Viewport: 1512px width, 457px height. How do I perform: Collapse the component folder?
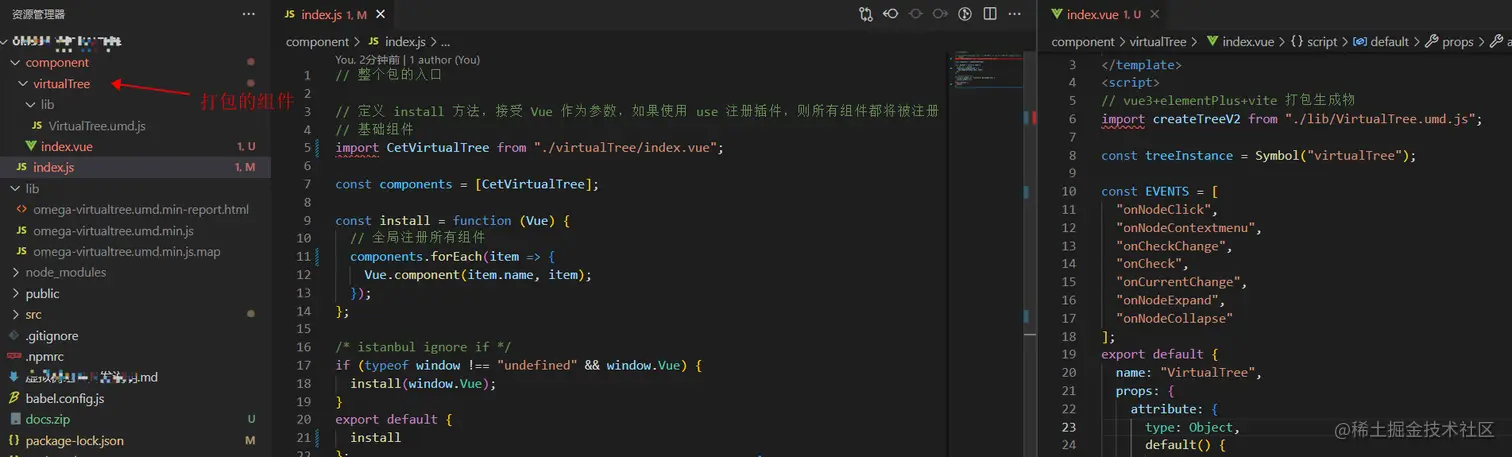(x=16, y=63)
